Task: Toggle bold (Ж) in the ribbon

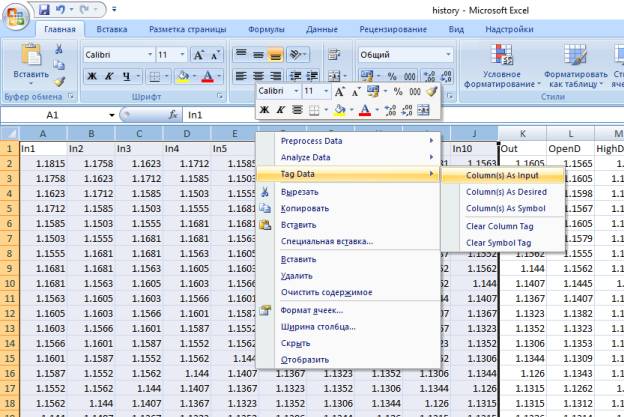Action: pyautogui.click(x=92, y=76)
